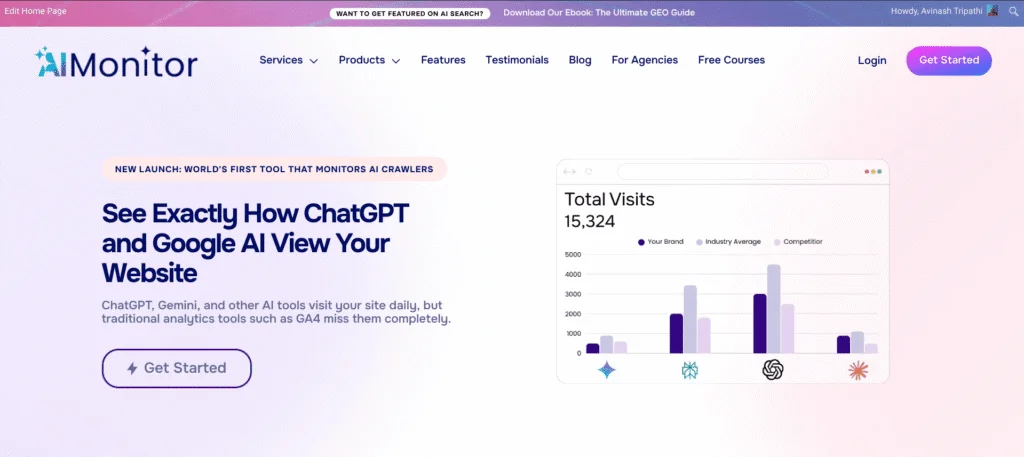1024x457 pixels.
Task: Click the mock browser address bar
Action: (x=709, y=172)
